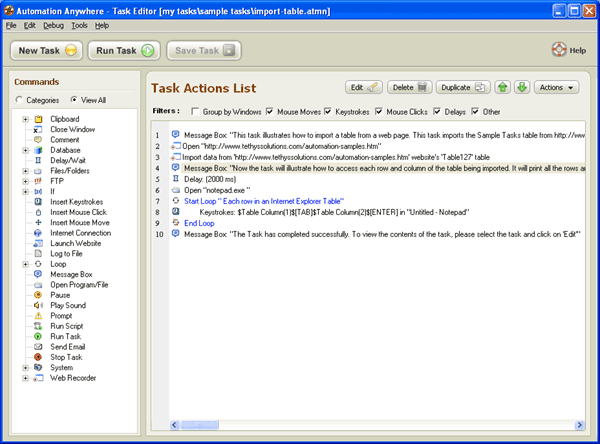Select the Delay/Wait hourglass icon
The image size is (600, 444).
38,160
